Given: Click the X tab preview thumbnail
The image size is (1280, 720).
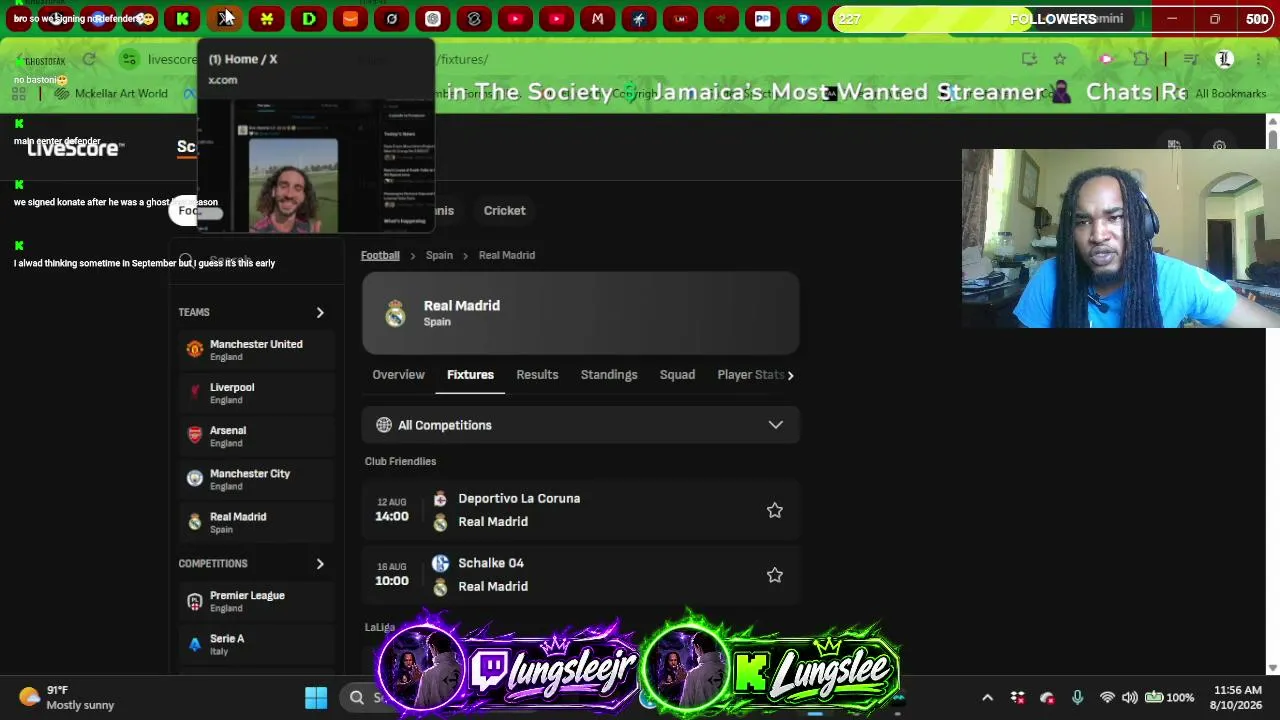Looking at the screenshot, I should 316,165.
